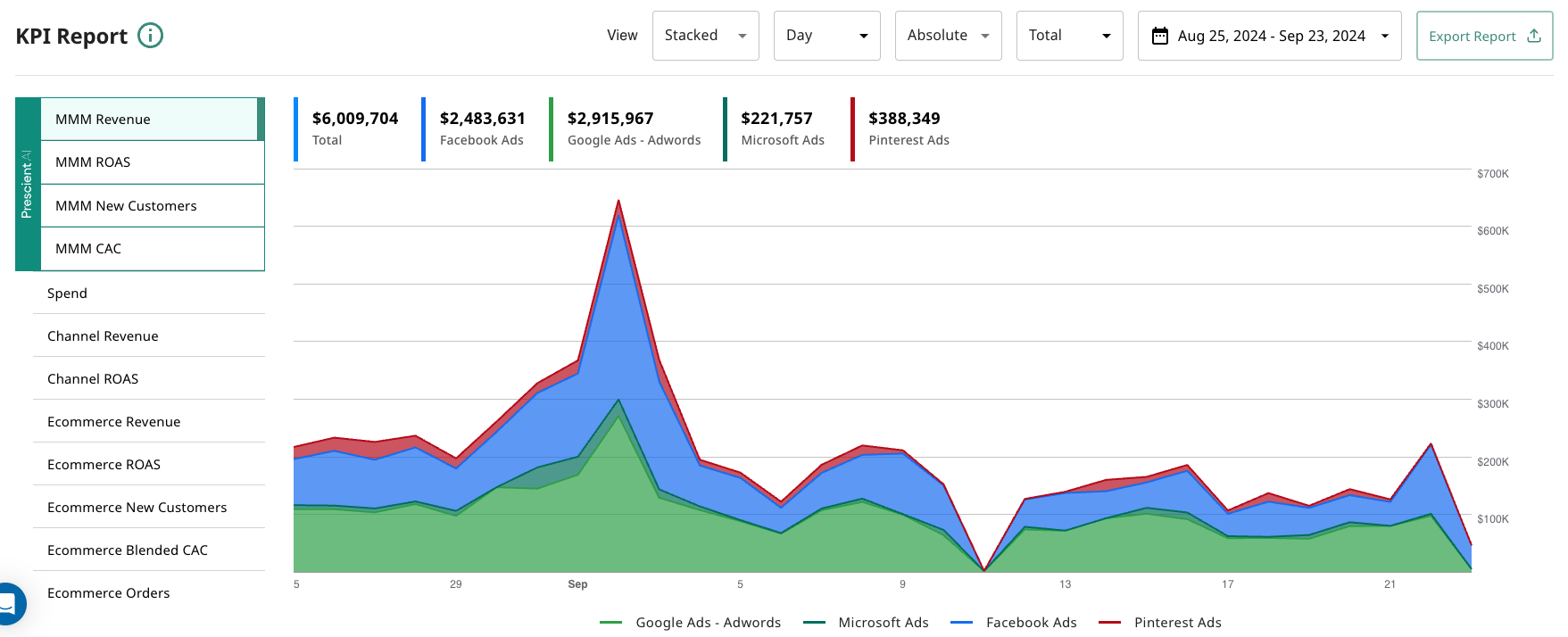This screenshot has height=637, width=1568.
Task: Click the 9 date label on x-axis
Action: tap(902, 584)
